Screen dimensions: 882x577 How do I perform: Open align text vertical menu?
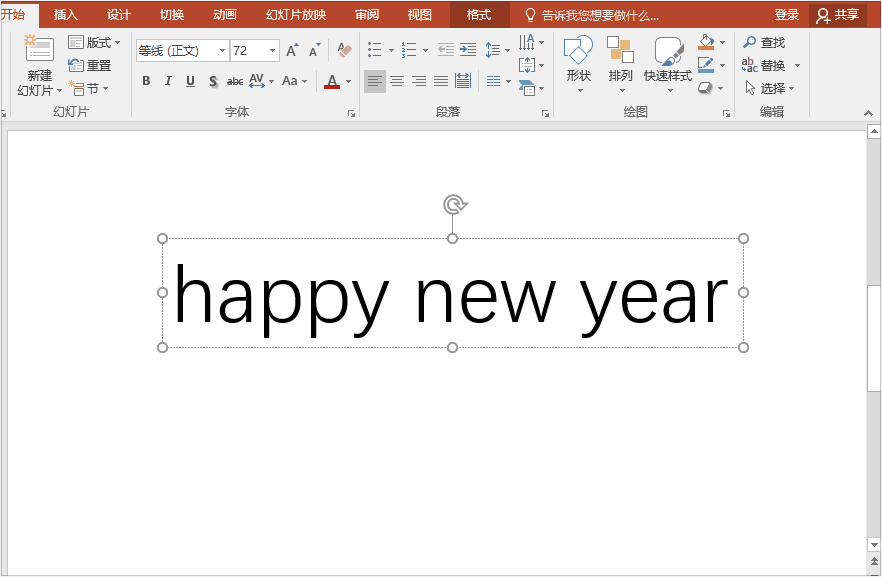[x=532, y=65]
